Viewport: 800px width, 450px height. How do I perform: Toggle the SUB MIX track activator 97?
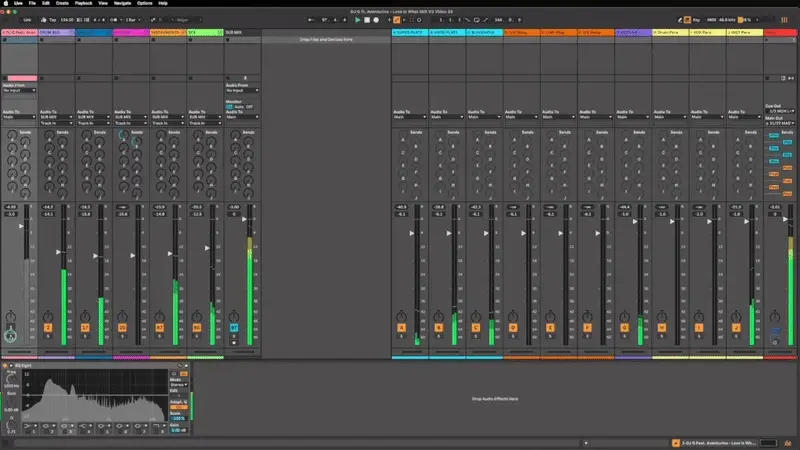tap(234, 328)
